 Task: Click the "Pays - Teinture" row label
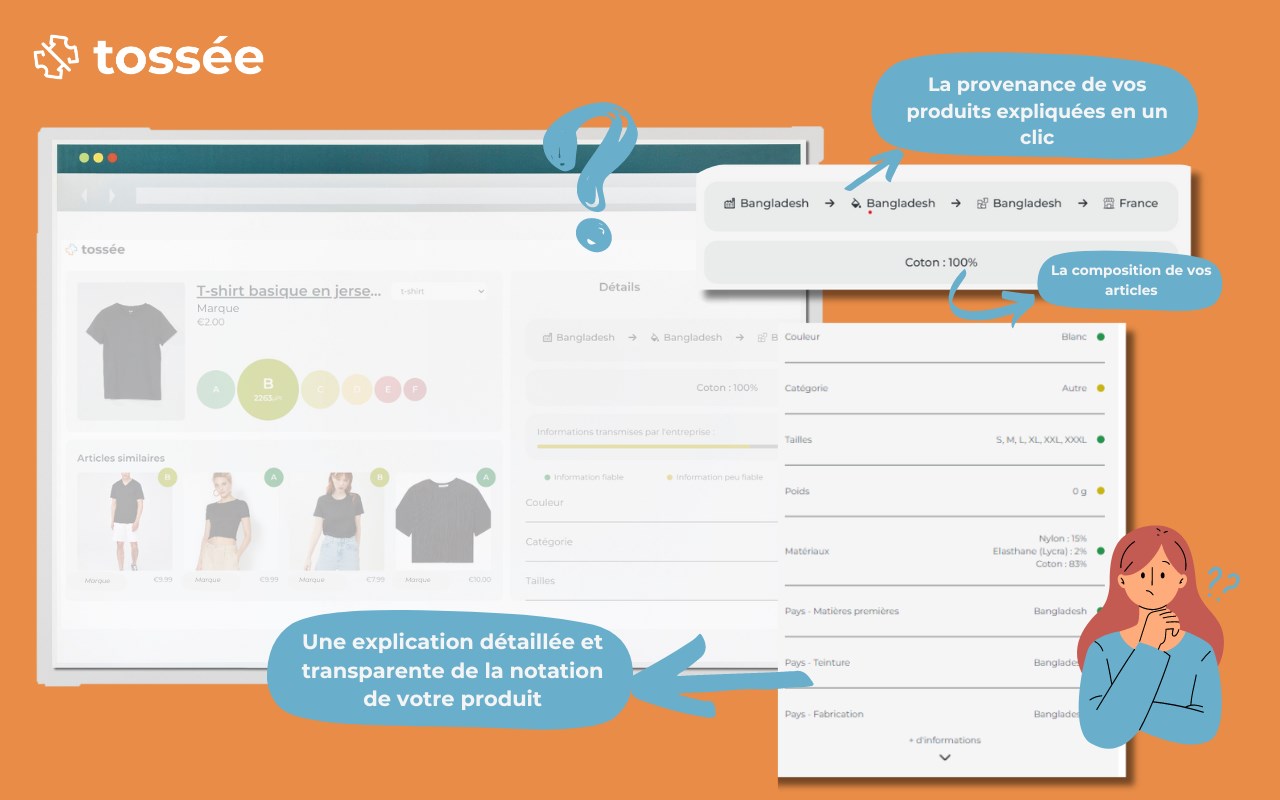click(x=817, y=663)
